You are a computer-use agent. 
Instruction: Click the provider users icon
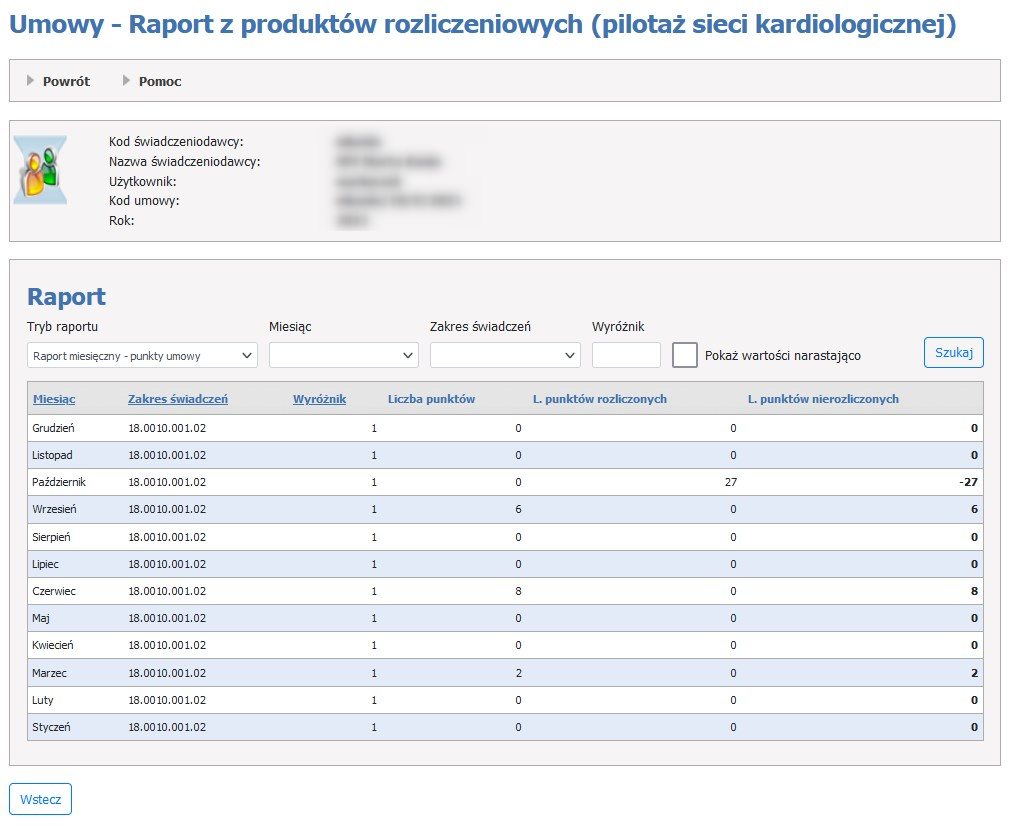tap(41, 170)
